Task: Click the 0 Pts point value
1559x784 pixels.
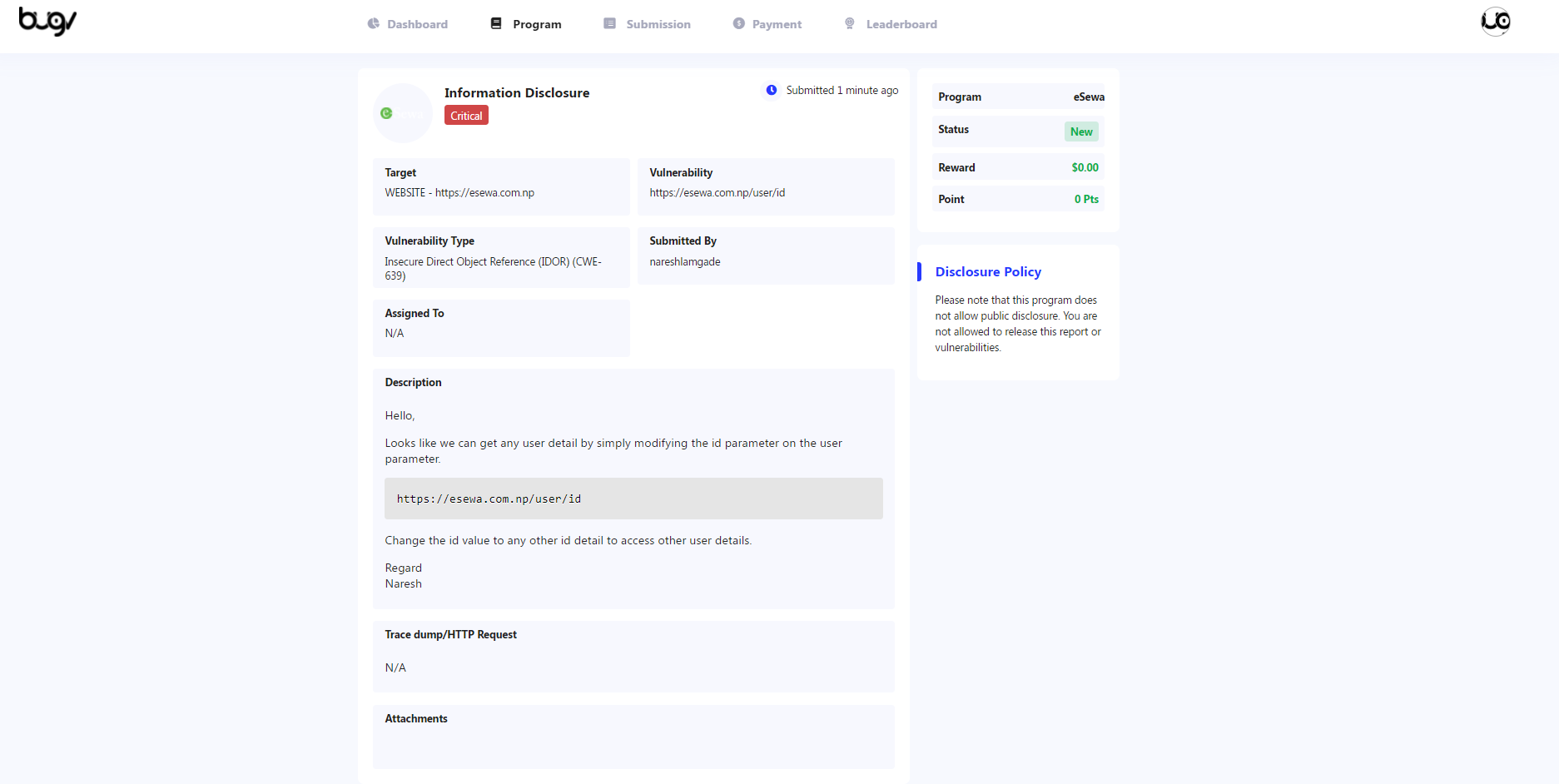Action: point(1086,200)
